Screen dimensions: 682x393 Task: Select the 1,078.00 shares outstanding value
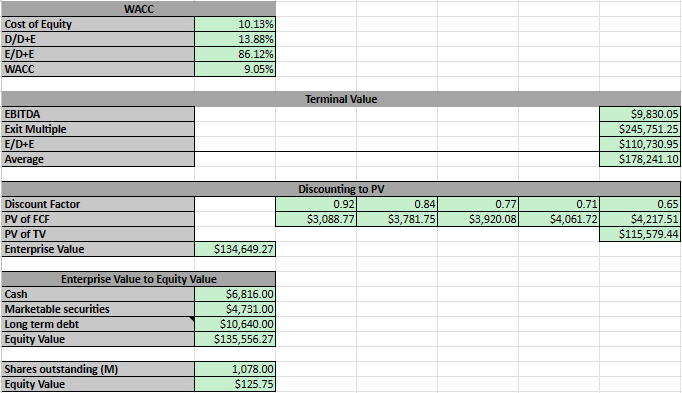(235, 369)
